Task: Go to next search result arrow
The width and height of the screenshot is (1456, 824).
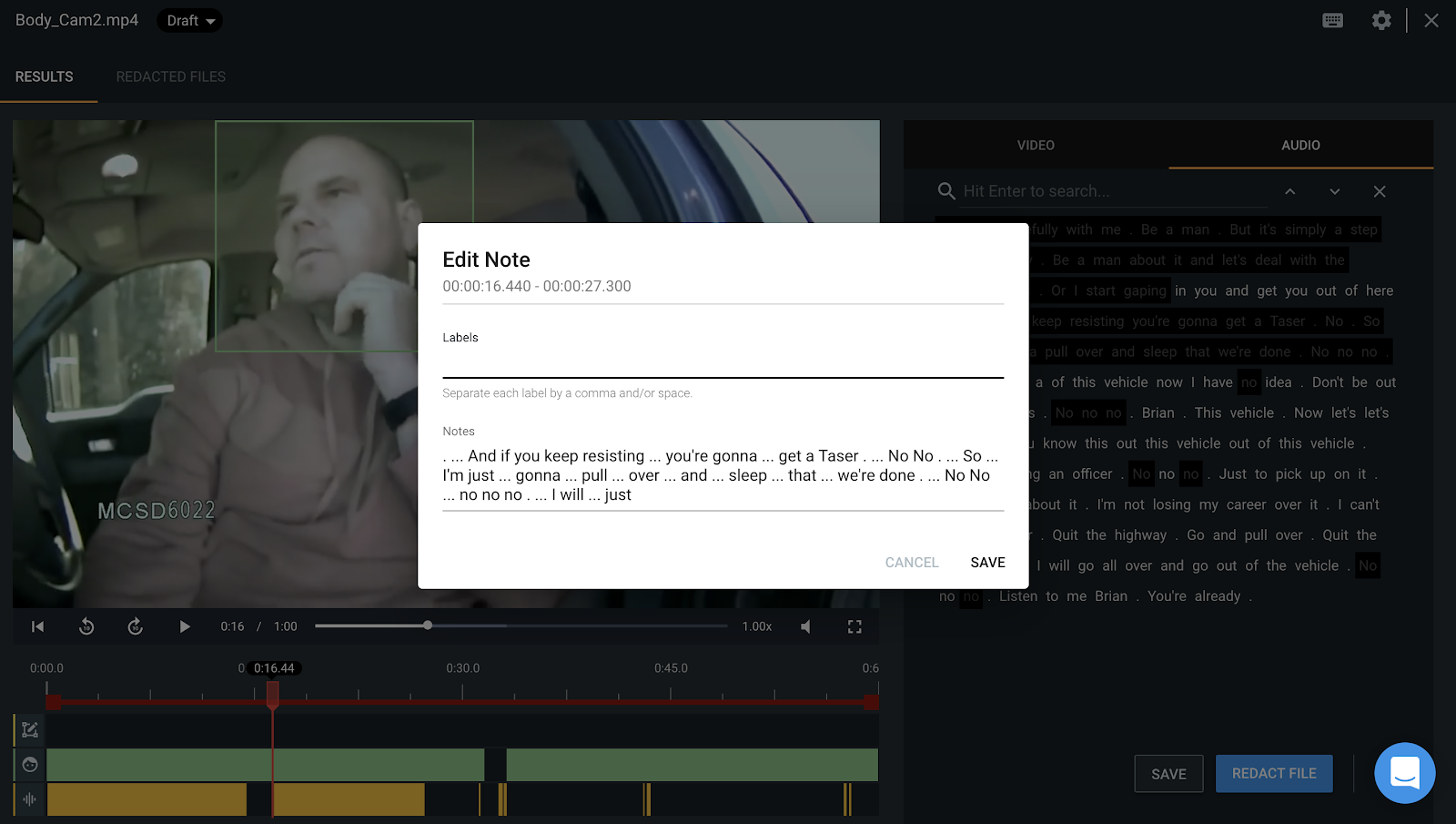Action: 1335,191
